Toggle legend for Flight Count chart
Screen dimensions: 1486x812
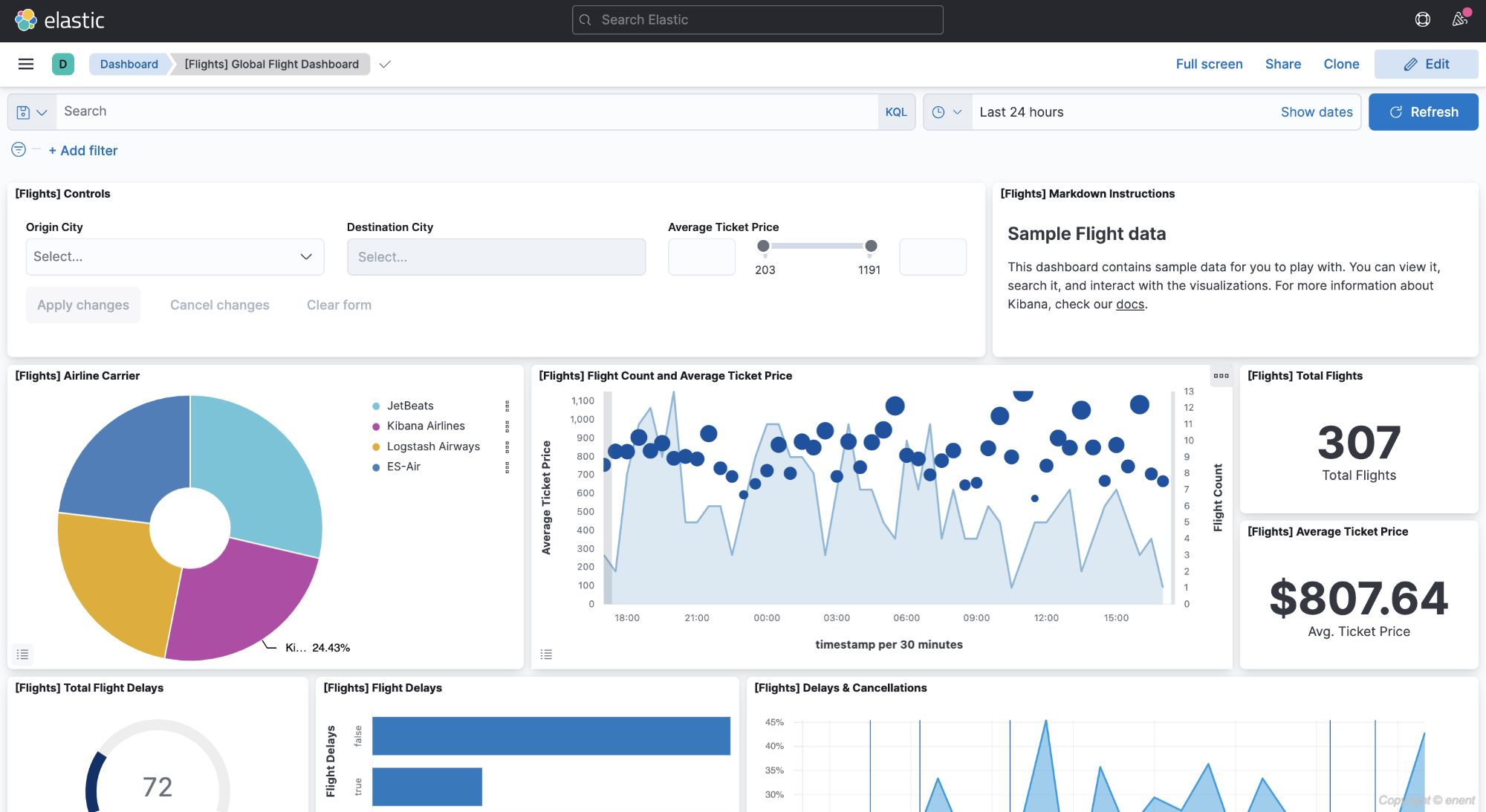546,655
